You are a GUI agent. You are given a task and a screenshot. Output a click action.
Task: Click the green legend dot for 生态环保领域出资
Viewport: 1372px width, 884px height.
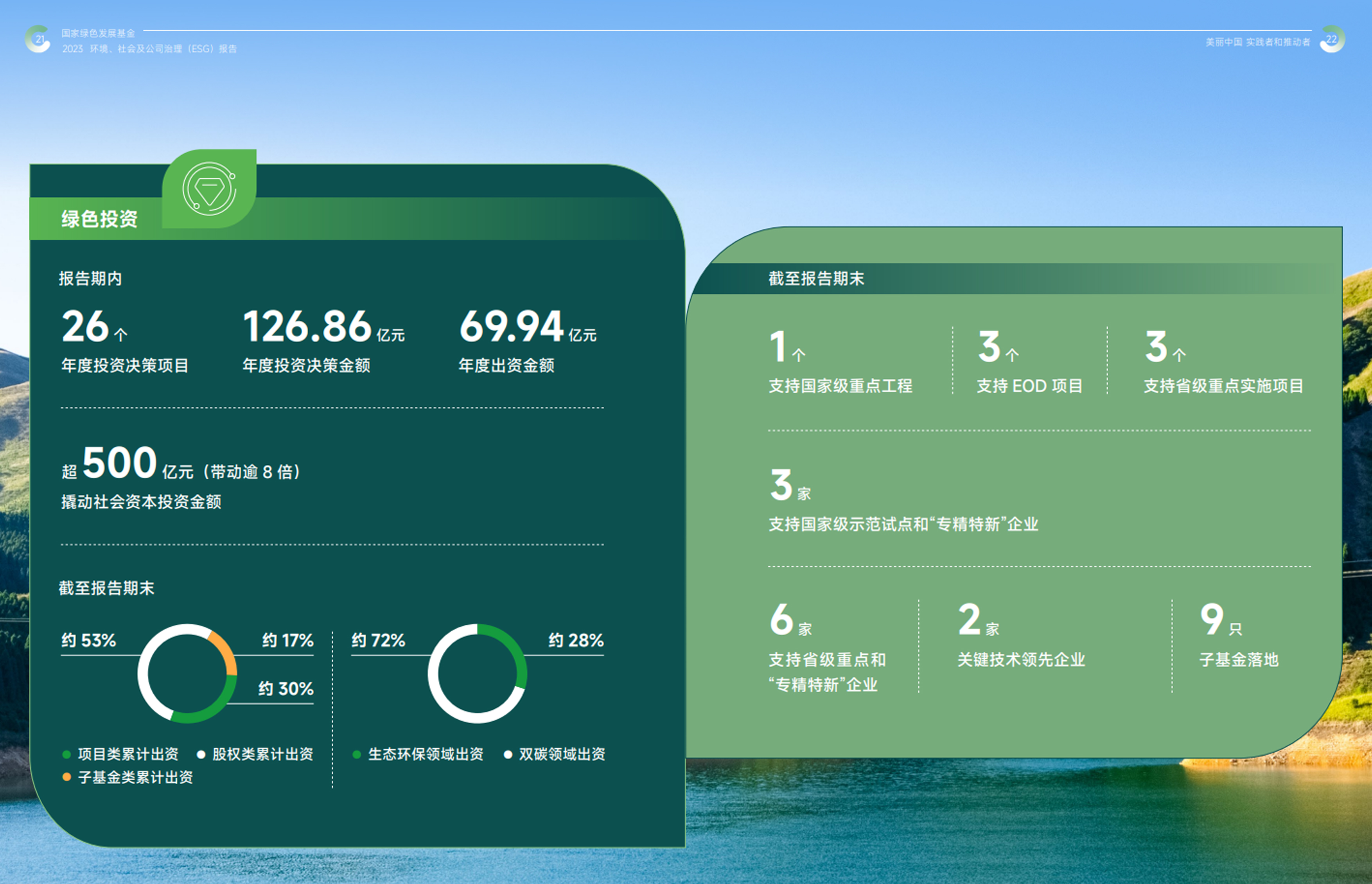pyautogui.click(x=356, y=754)
